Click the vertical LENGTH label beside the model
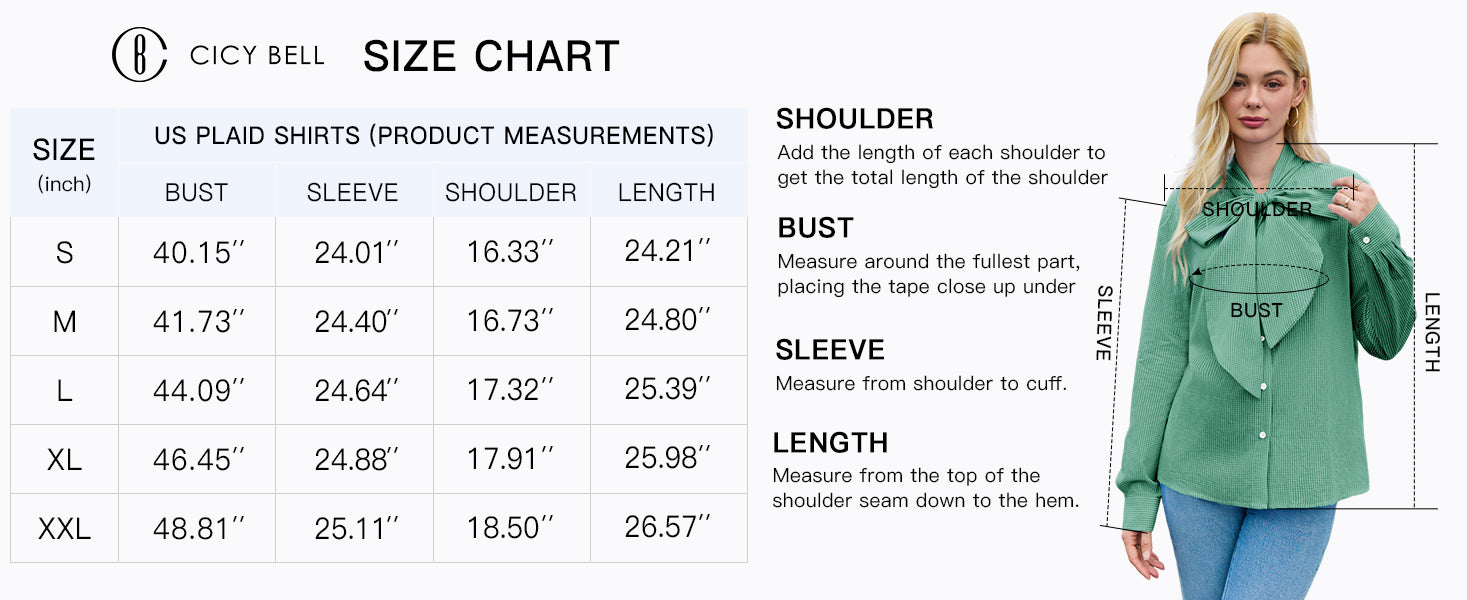Viewport: 1467px width, 600px height. point(1432,332)
